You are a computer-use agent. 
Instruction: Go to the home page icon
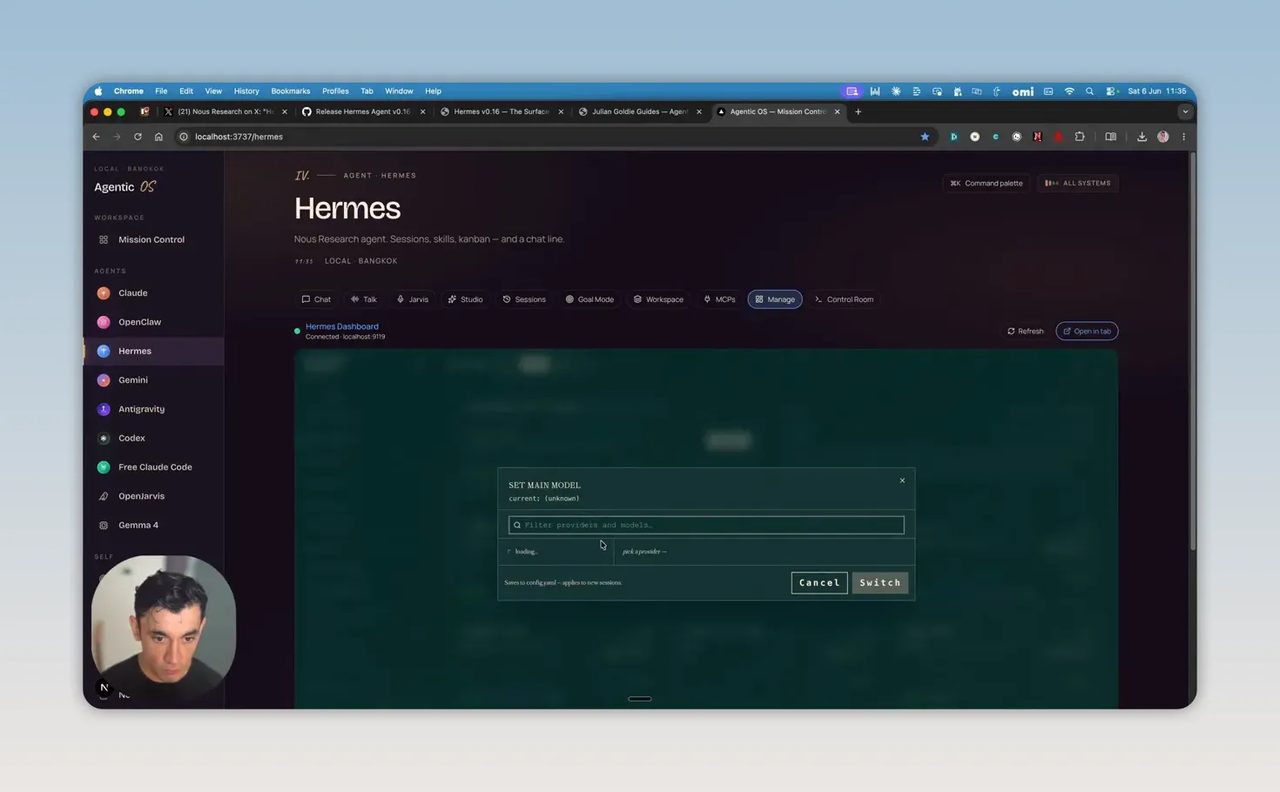(x=159, y=137)
